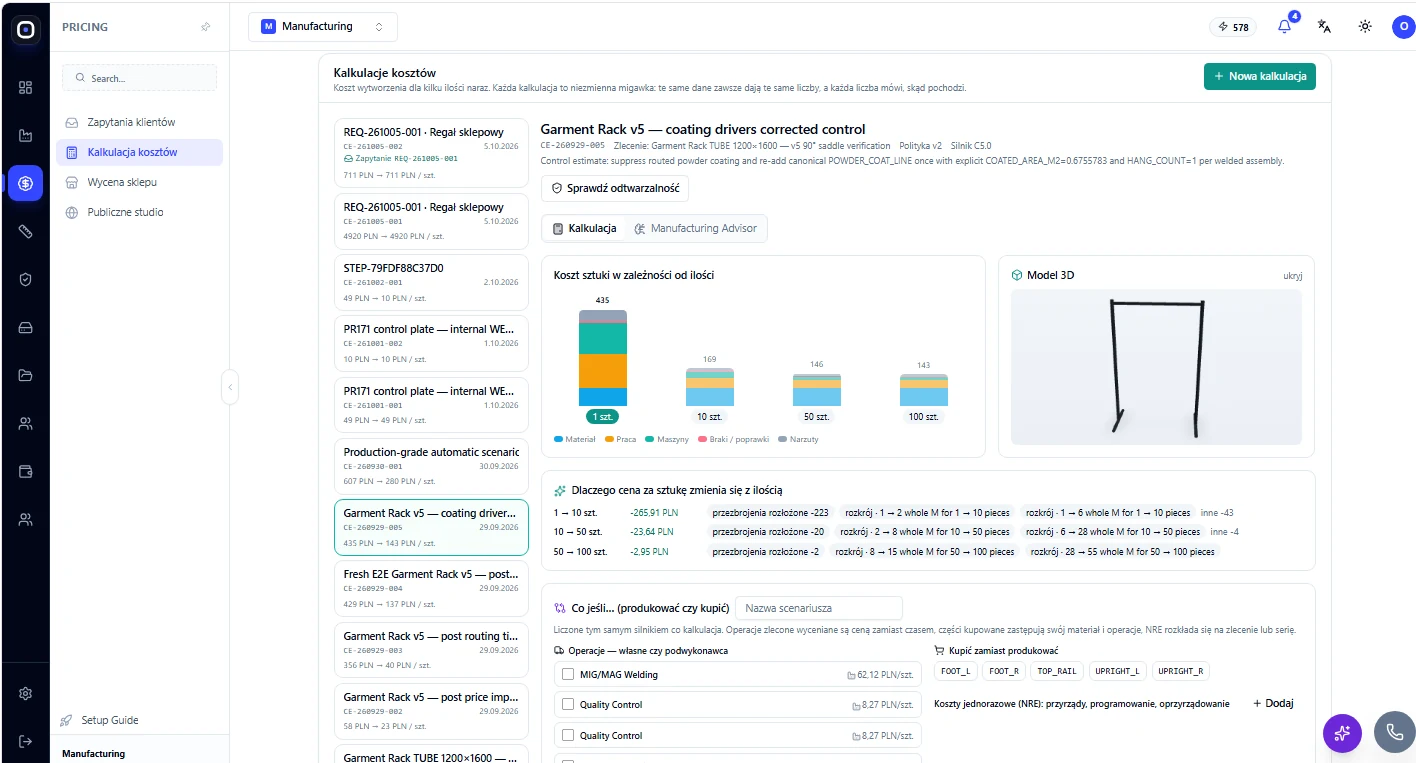Open the Production-grade automatic scenario card
The height and width of the screenshot is (763, 1416).
click(x=430, y=467)
